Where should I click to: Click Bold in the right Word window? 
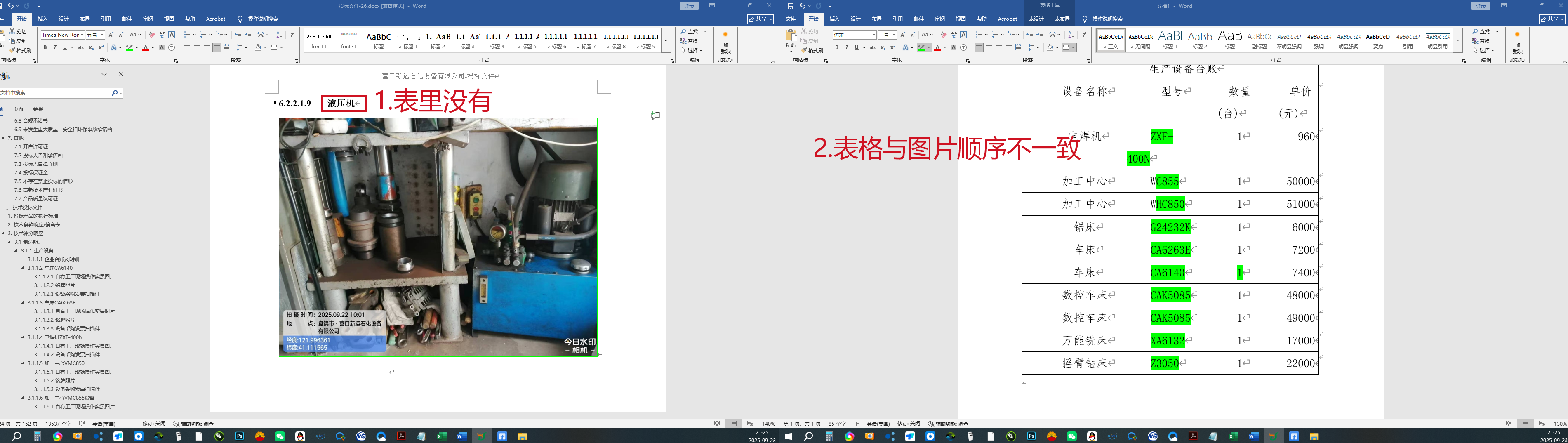tap(837, 47)
